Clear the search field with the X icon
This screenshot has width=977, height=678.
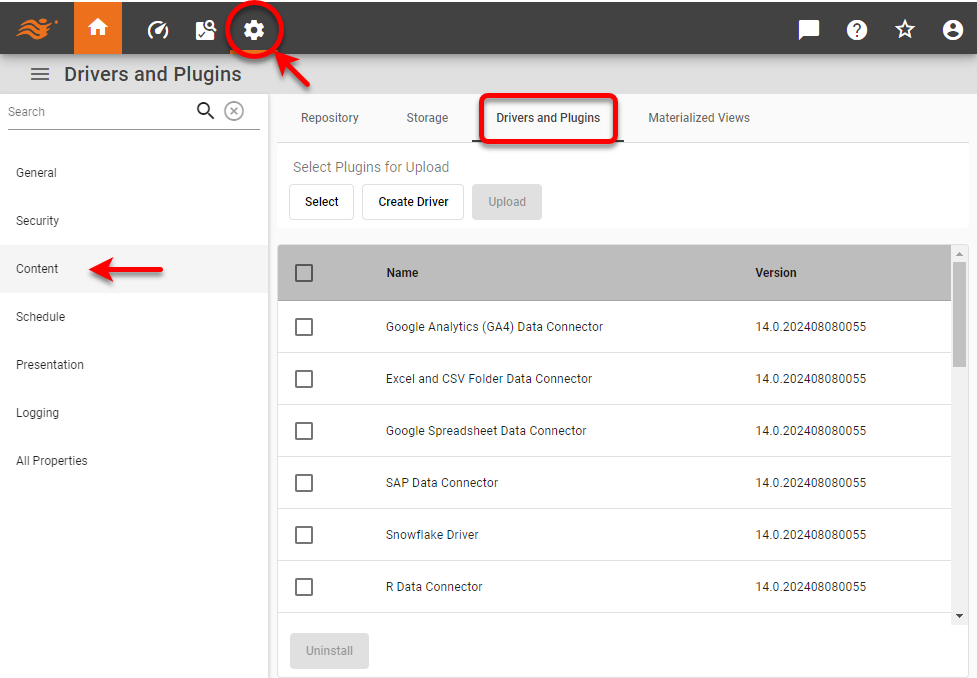point(233,111)
